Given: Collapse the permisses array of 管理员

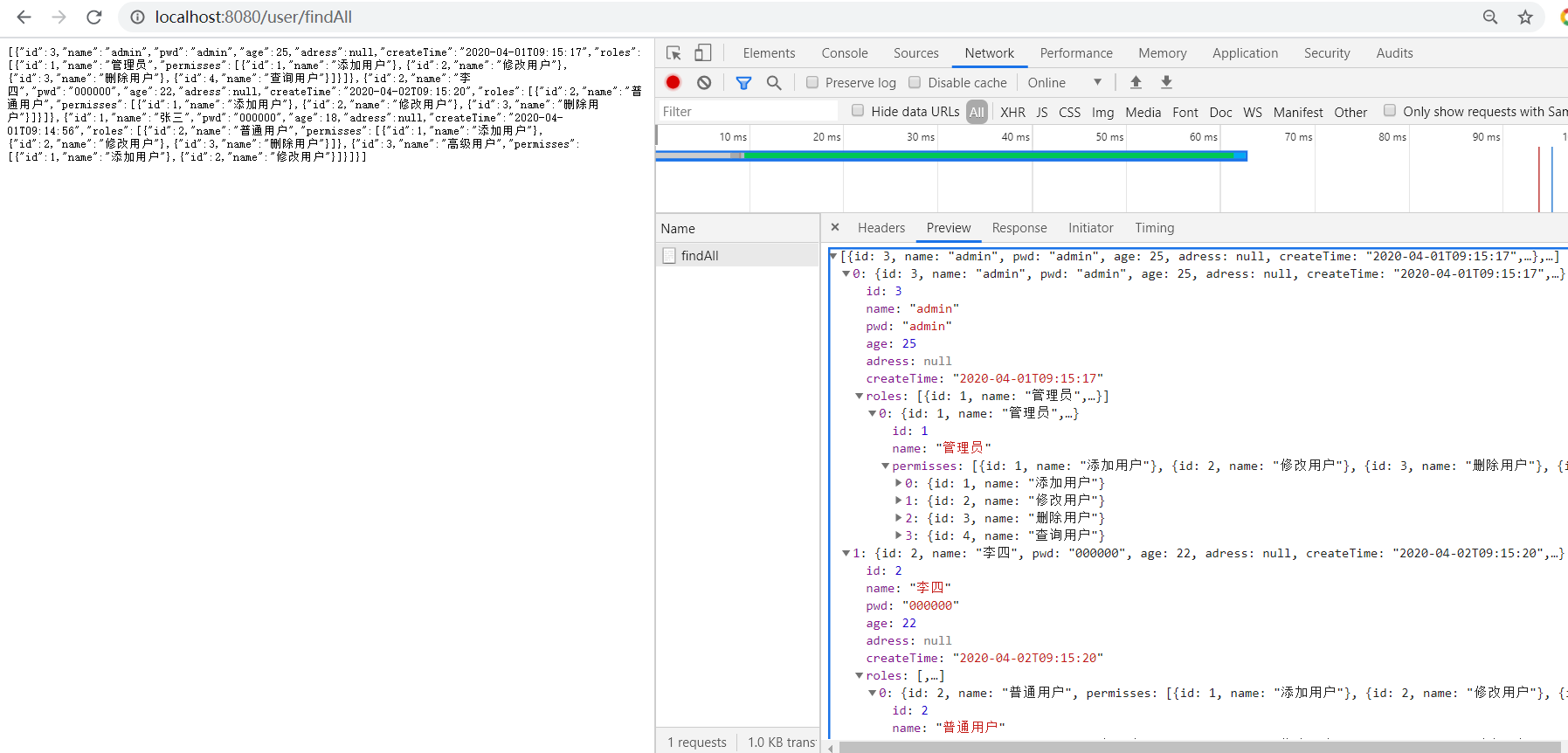Looking at the screenshot, I should point(886,466).
